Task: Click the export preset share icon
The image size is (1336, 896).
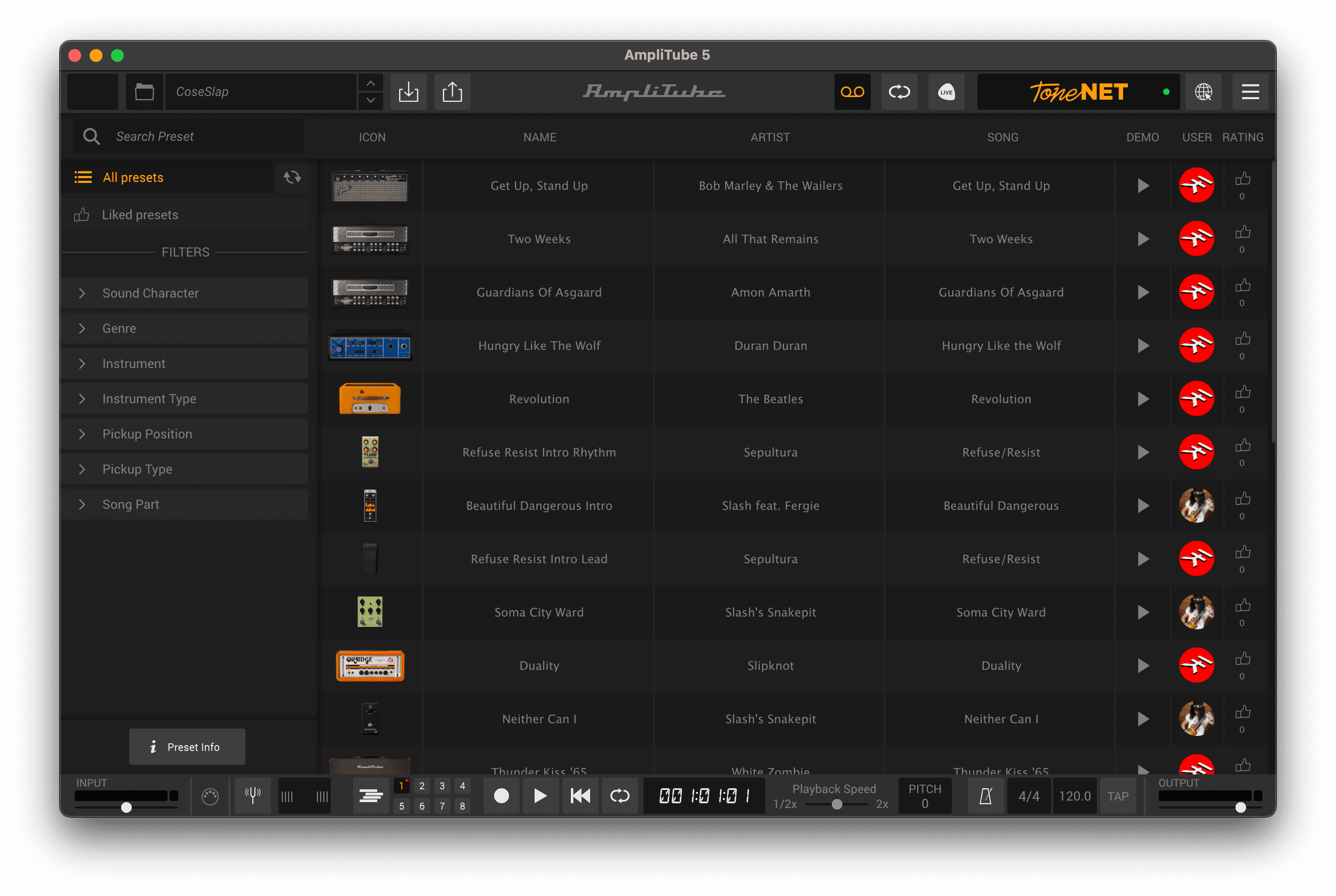Action: tap(452, 91)
